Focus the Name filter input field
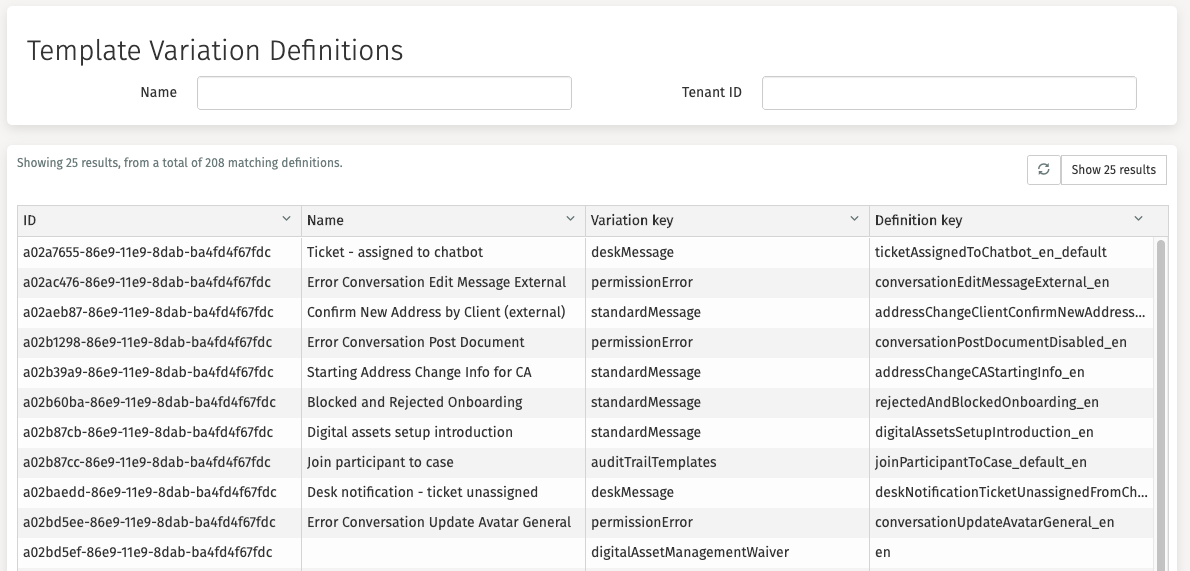This screenshot has height=571, width=1190. click(x=384, y=93)
